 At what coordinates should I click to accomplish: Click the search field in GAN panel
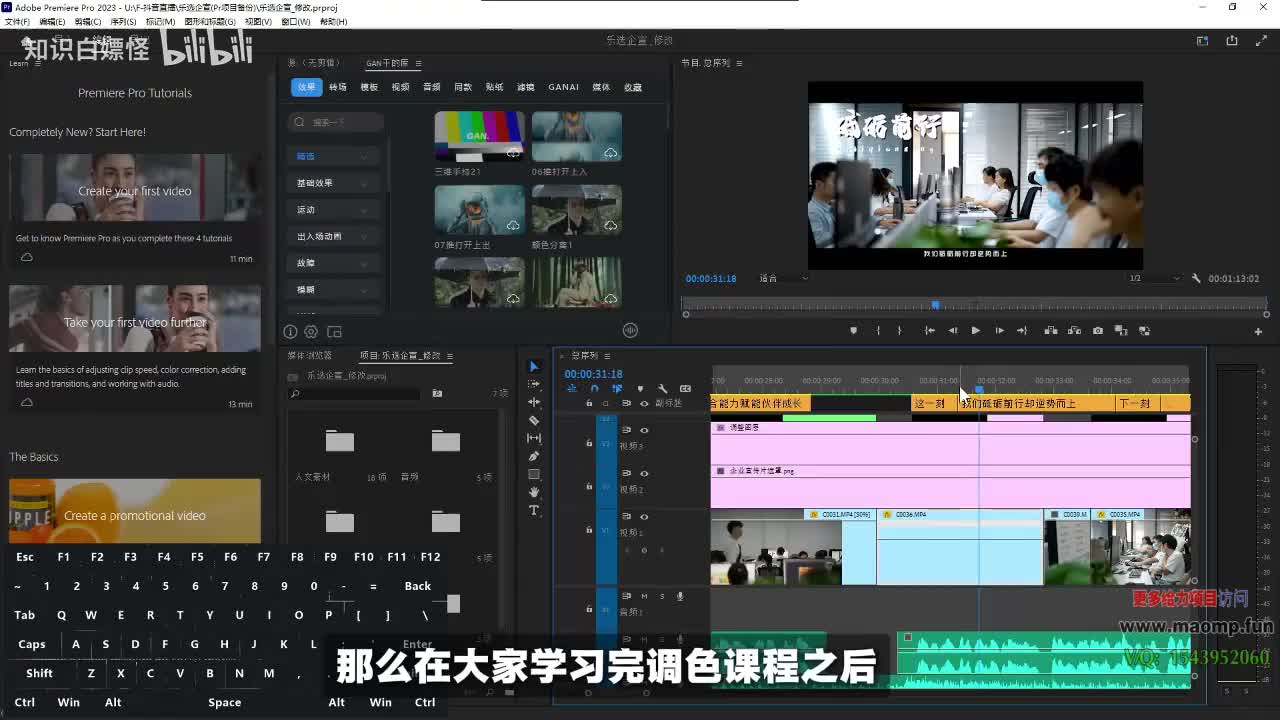click(x=336, y=122)
